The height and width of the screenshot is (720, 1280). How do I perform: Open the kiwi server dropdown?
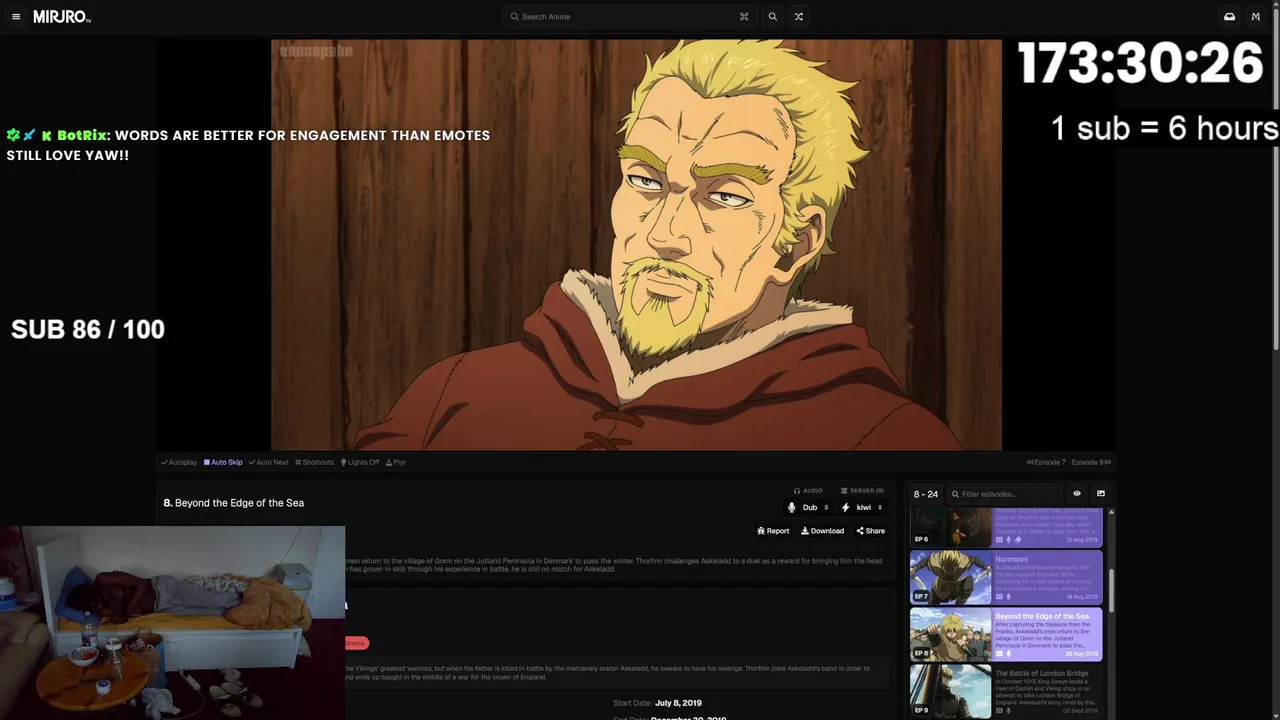pyautogui.click(x=862, y=508)
